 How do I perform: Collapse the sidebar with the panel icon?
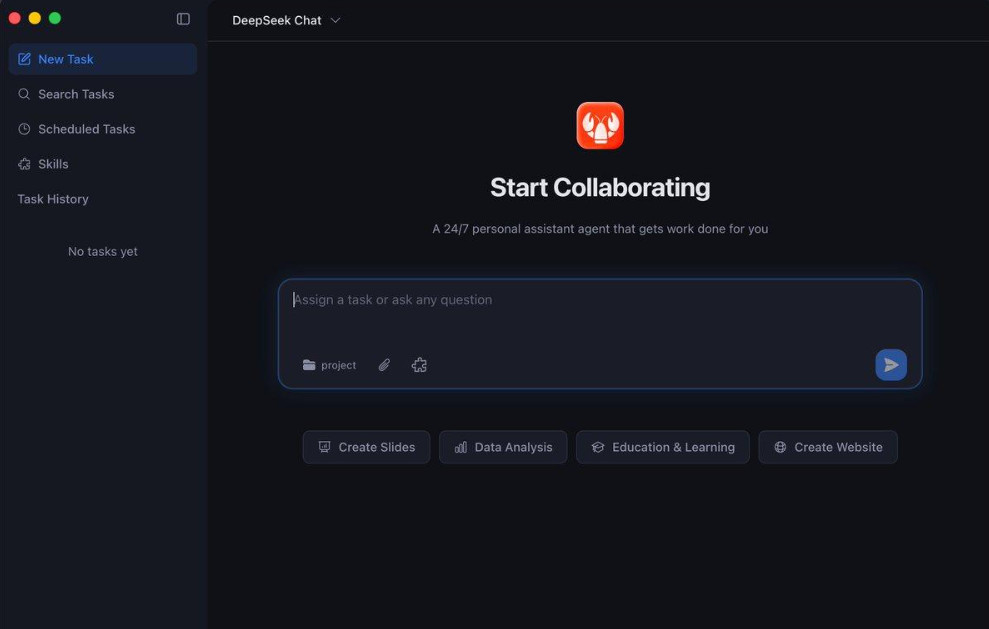click(183, 19)
